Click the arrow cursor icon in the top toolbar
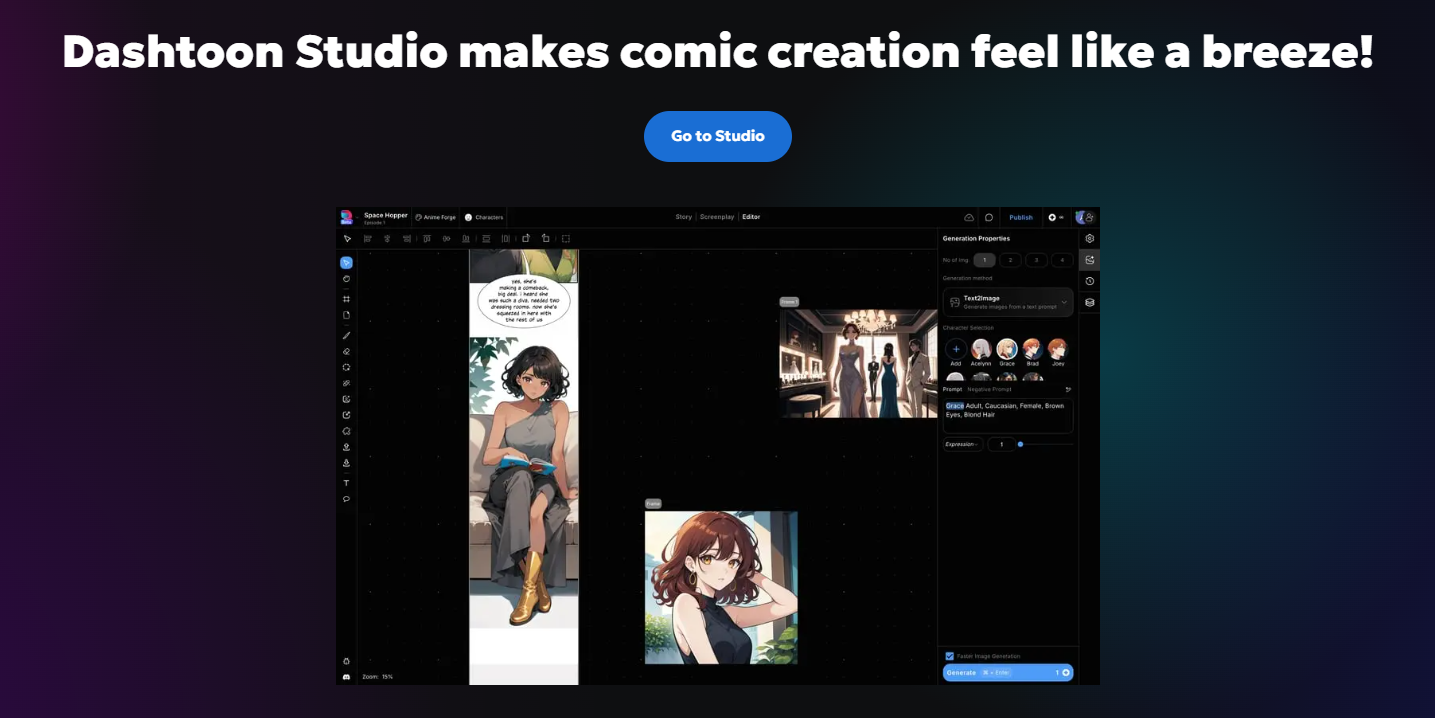 pos(347,239)
